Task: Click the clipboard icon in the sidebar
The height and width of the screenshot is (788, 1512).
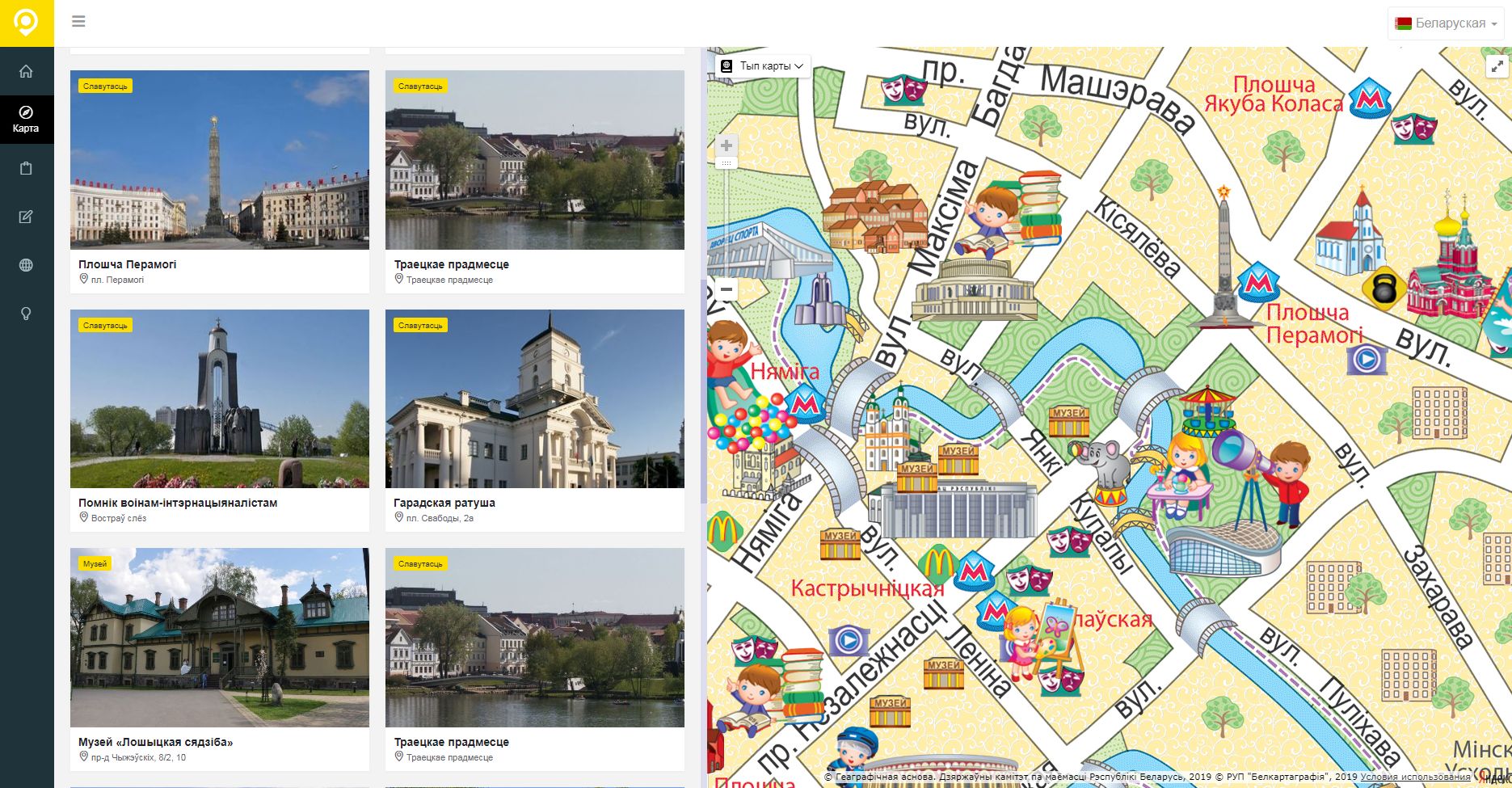Action: (x=26, y=168)
